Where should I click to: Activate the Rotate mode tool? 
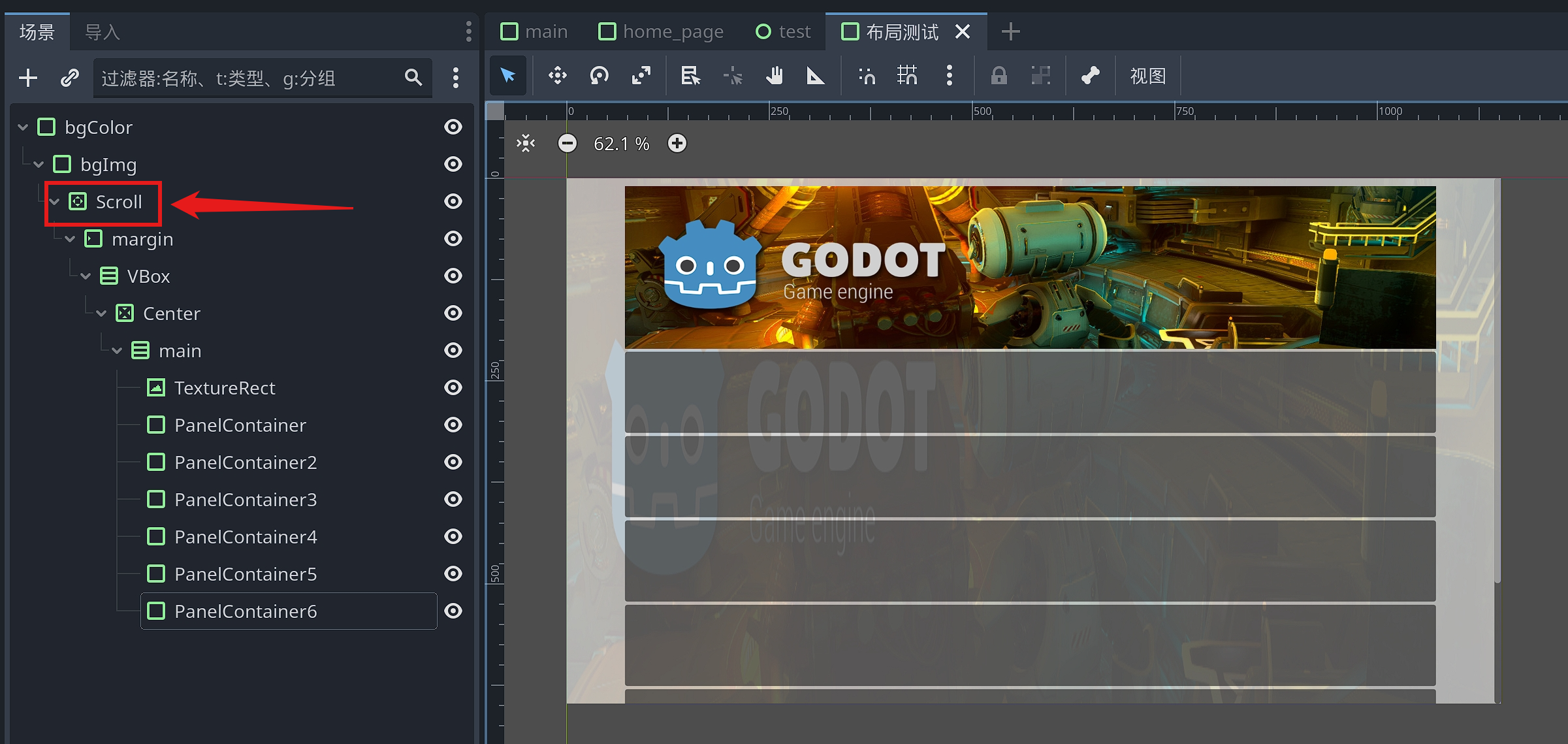[x=599, y=76]
